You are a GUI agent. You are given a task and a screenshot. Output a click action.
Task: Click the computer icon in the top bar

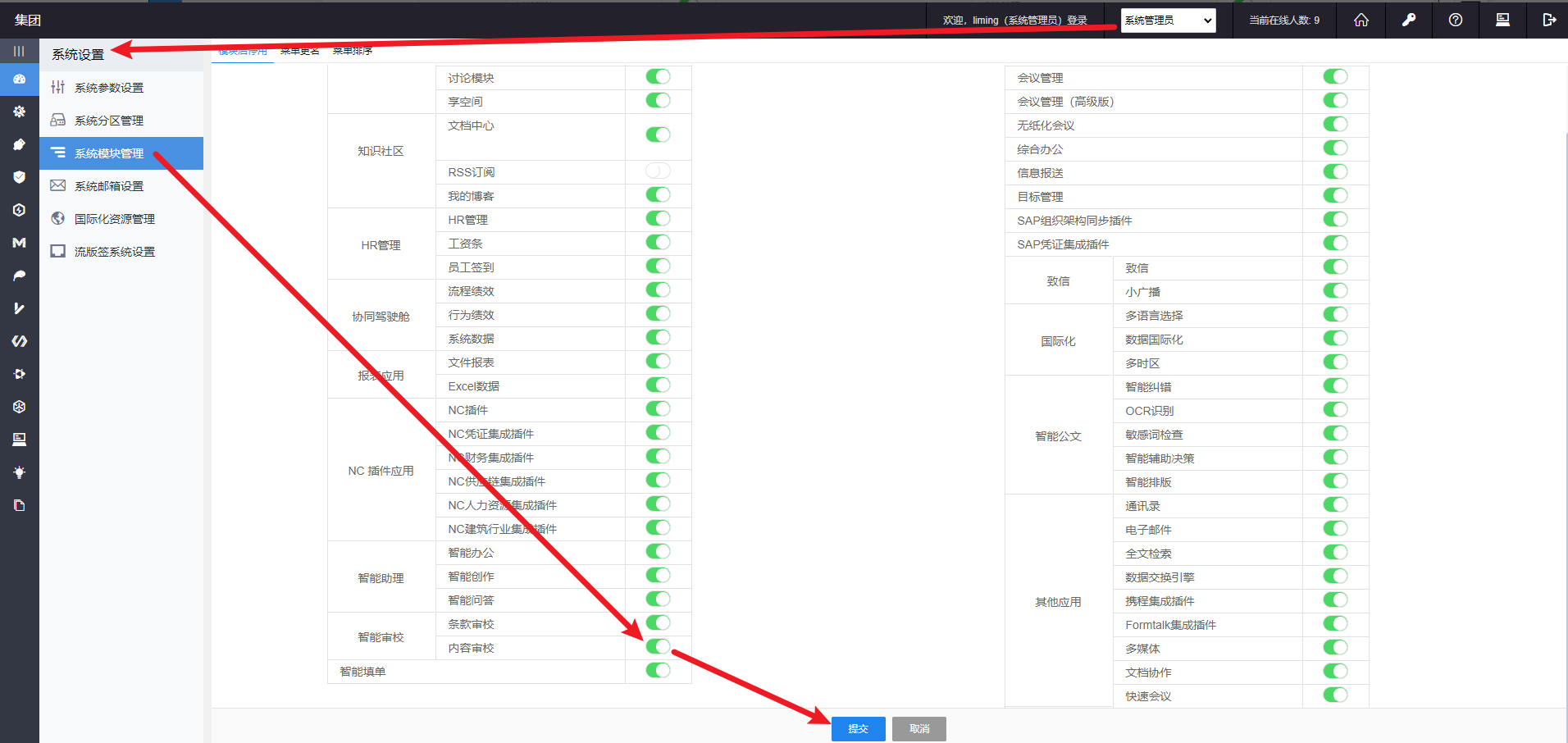point(1502,20)
